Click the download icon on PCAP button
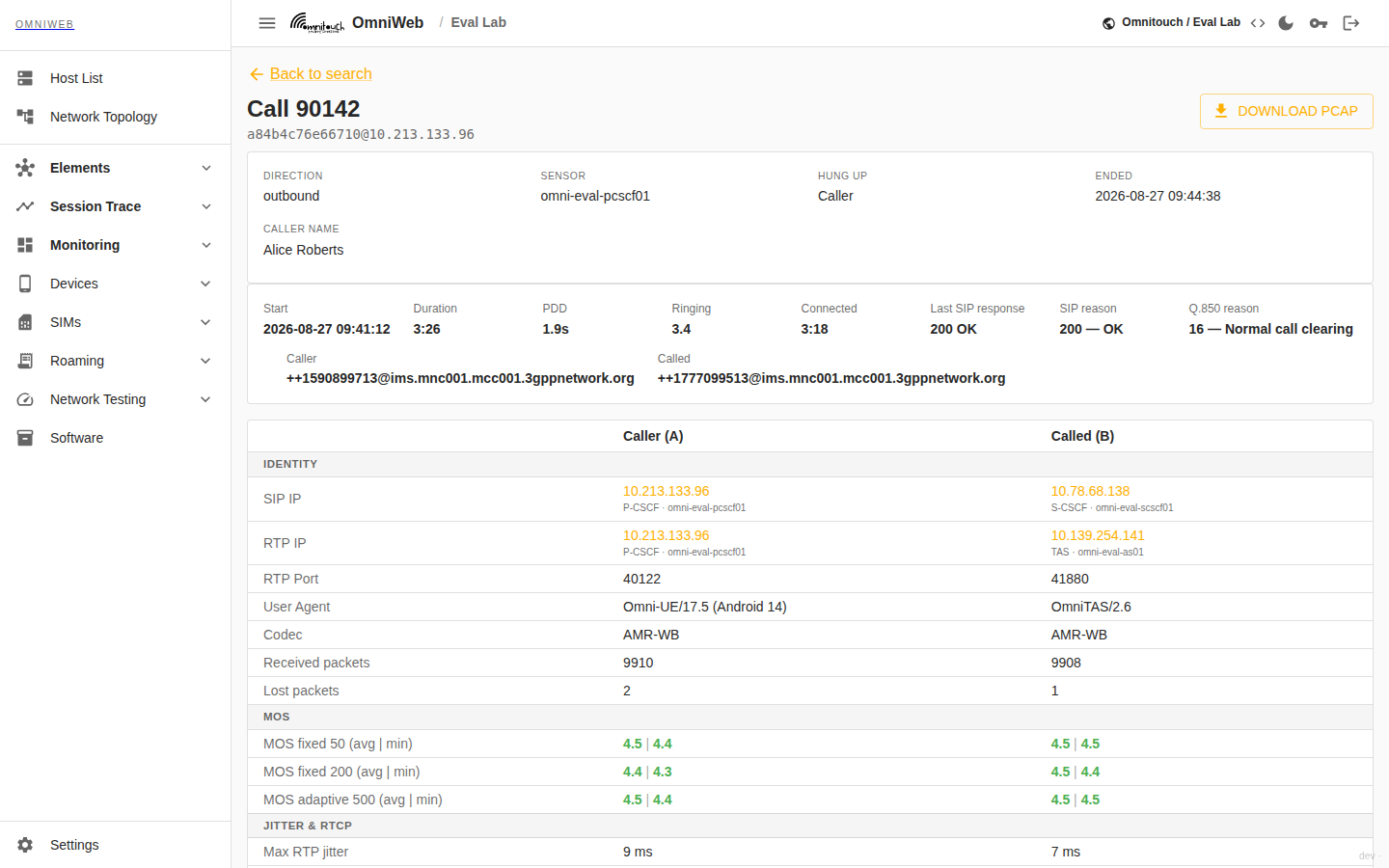This screenshot has height=868, width=1389. (1221, 111)
